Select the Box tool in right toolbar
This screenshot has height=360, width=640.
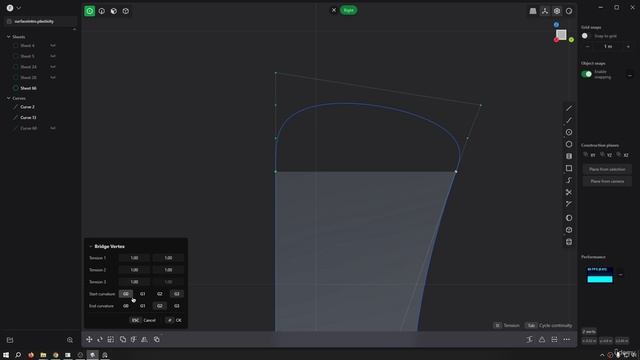[569, 230]
